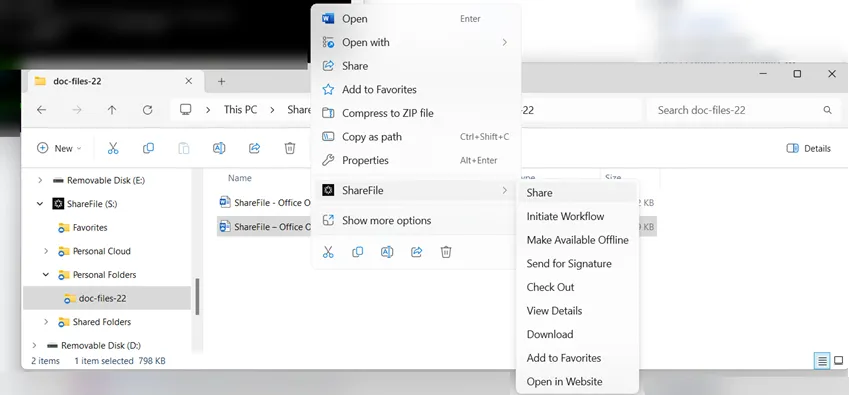Image resolution: width=849 pixels, height=395 pixels.
Task: Choose Add to Favorites with star icon
Action: [416, 90]
